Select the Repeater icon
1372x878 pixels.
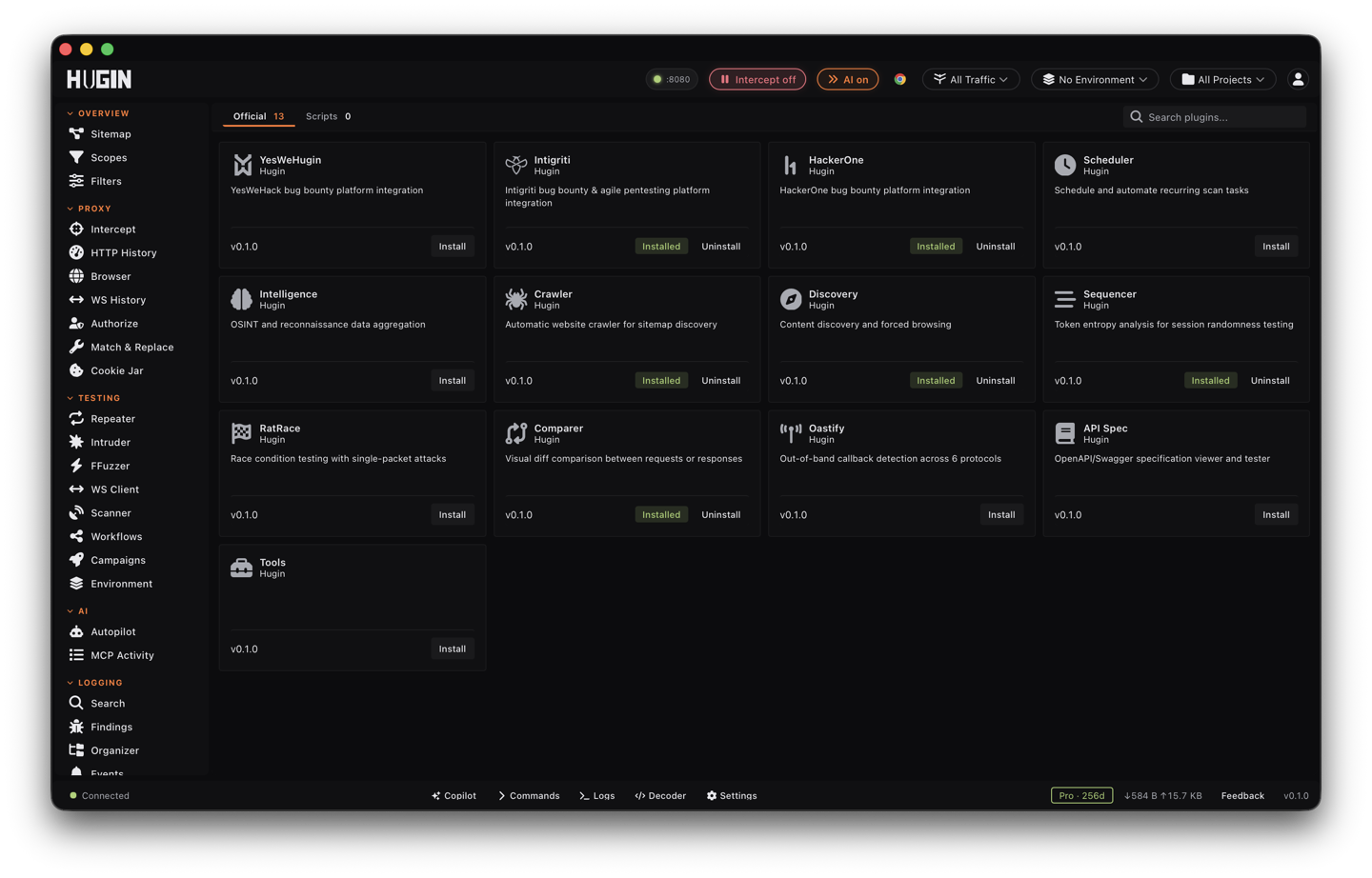click(x=76, y=418)
